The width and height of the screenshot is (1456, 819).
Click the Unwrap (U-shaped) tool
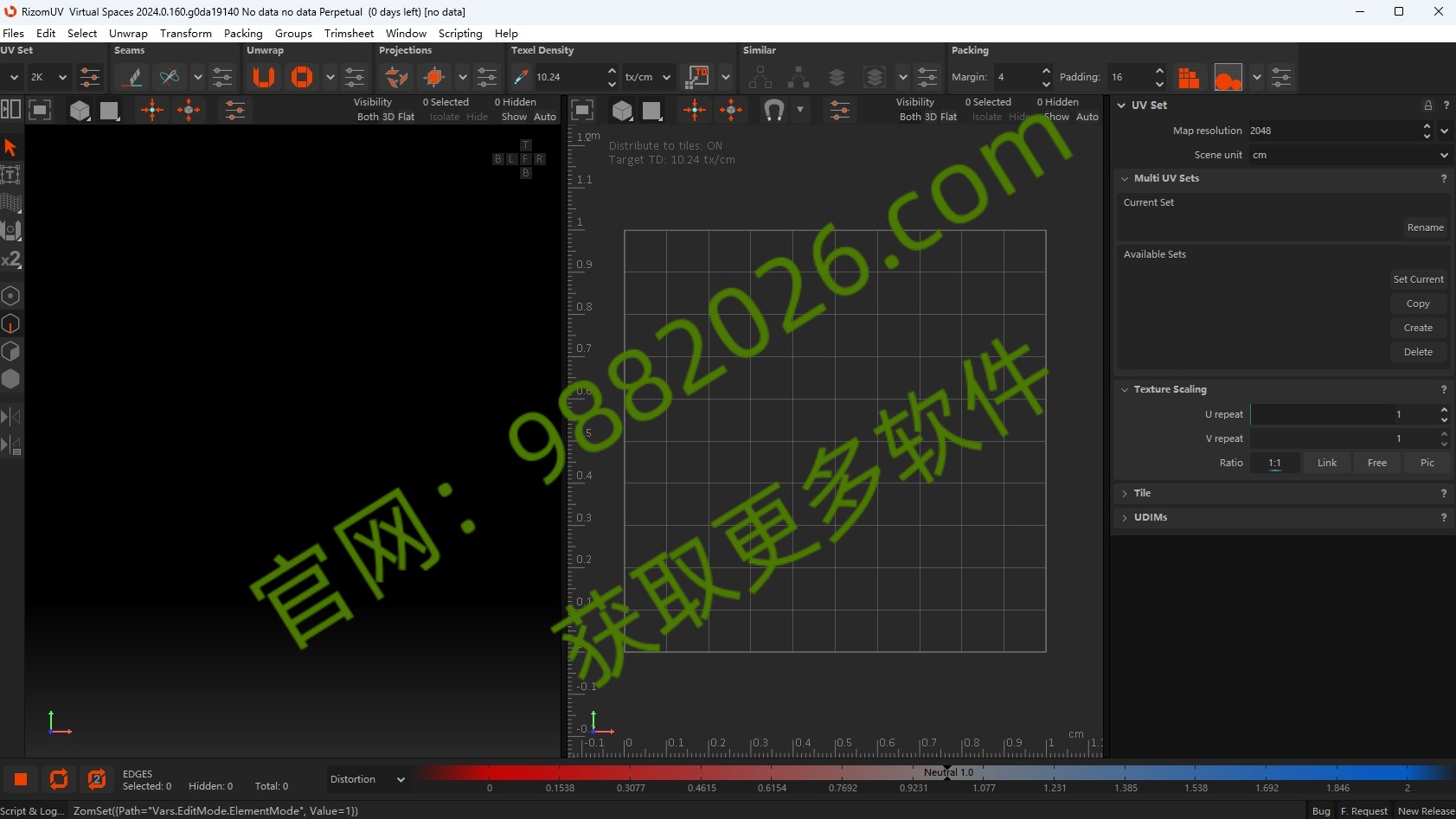click(264, 77)
